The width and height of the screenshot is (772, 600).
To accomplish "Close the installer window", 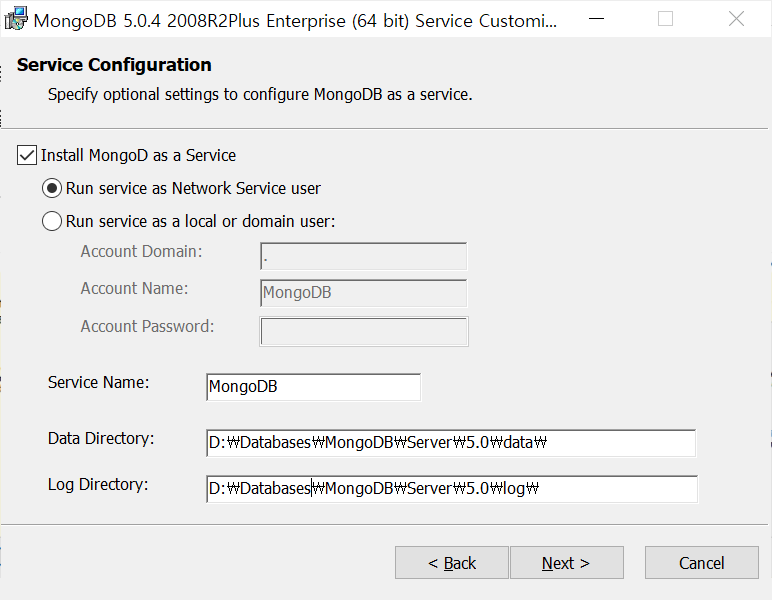I will [x=736, y=19].
